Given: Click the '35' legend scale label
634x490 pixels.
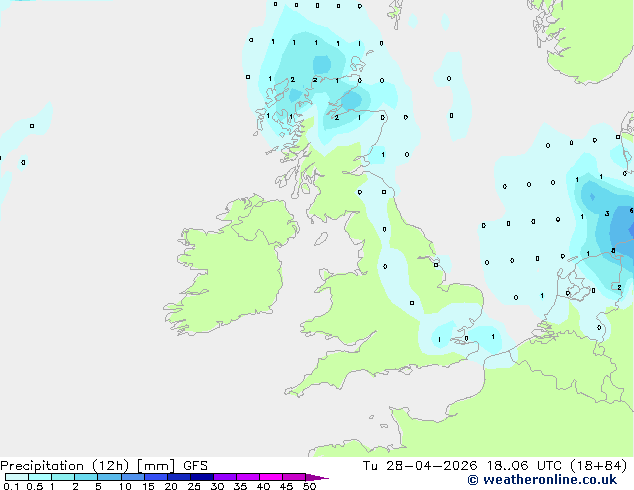Looking at the screenshot, I should coord(240,486).
